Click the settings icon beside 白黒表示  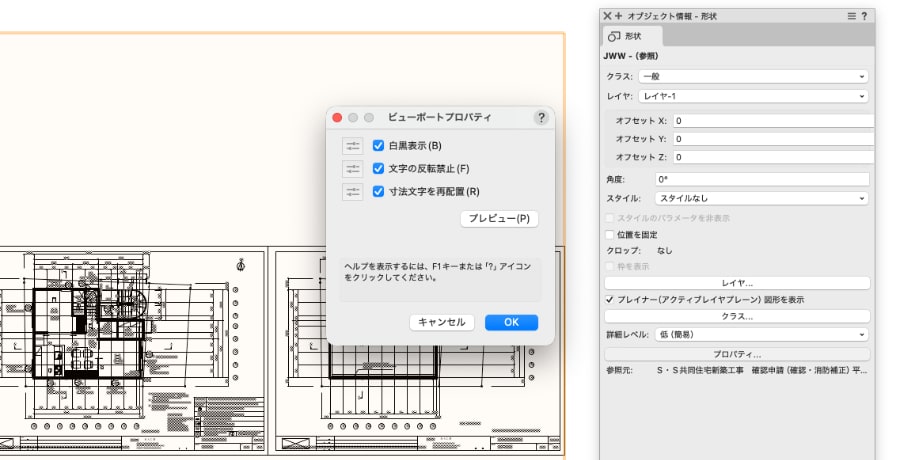tap(352, 146)
